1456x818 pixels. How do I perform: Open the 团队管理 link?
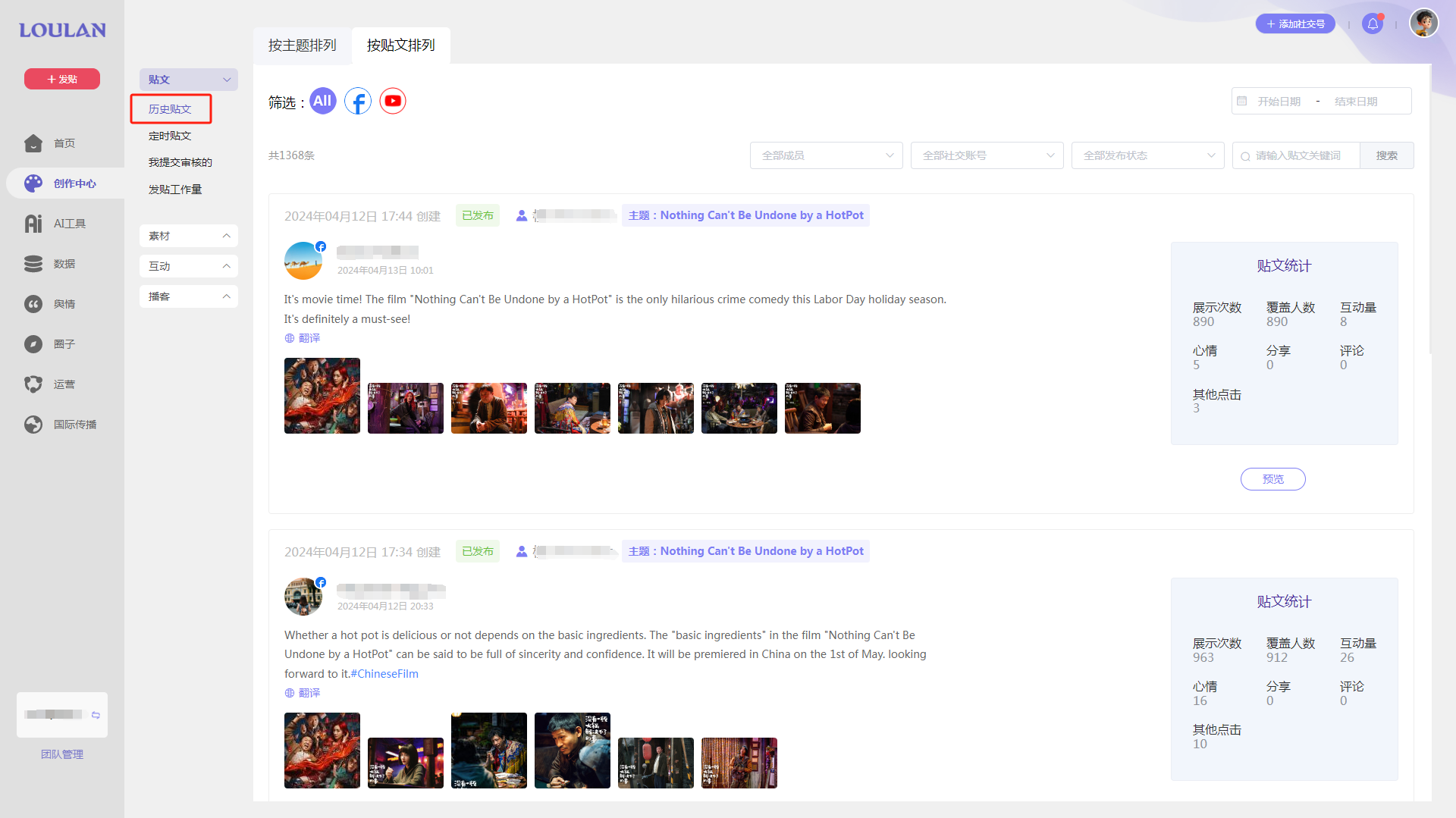(x=62, y=754)
